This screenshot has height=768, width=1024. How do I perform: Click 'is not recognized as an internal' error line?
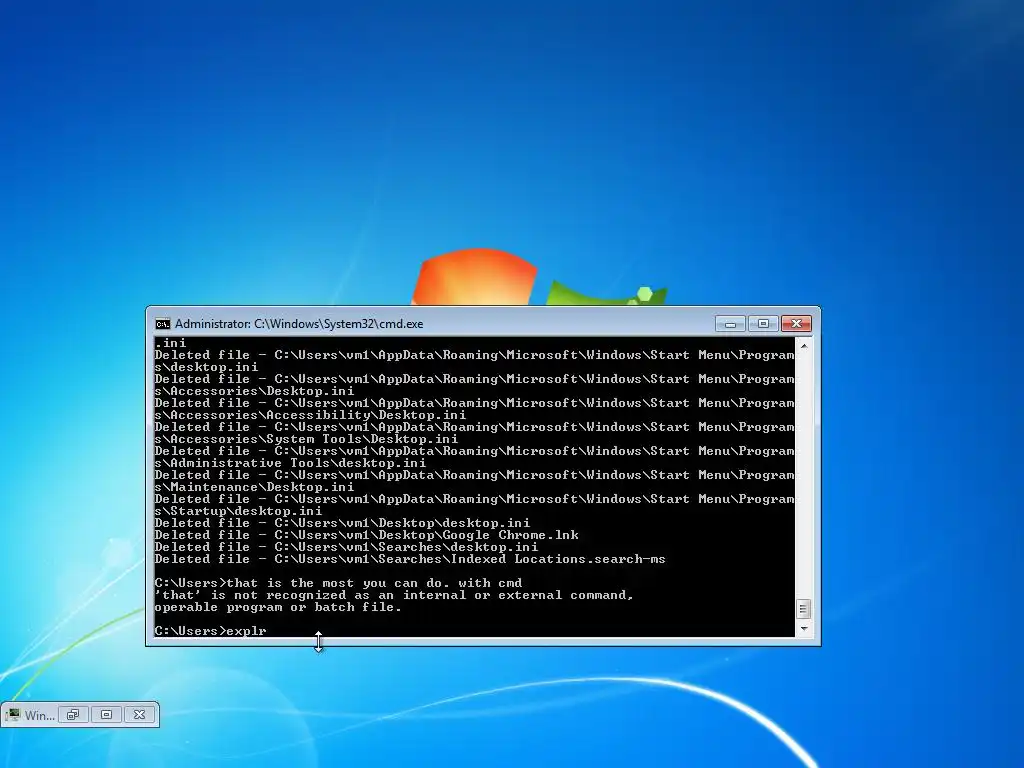(394, 595)
